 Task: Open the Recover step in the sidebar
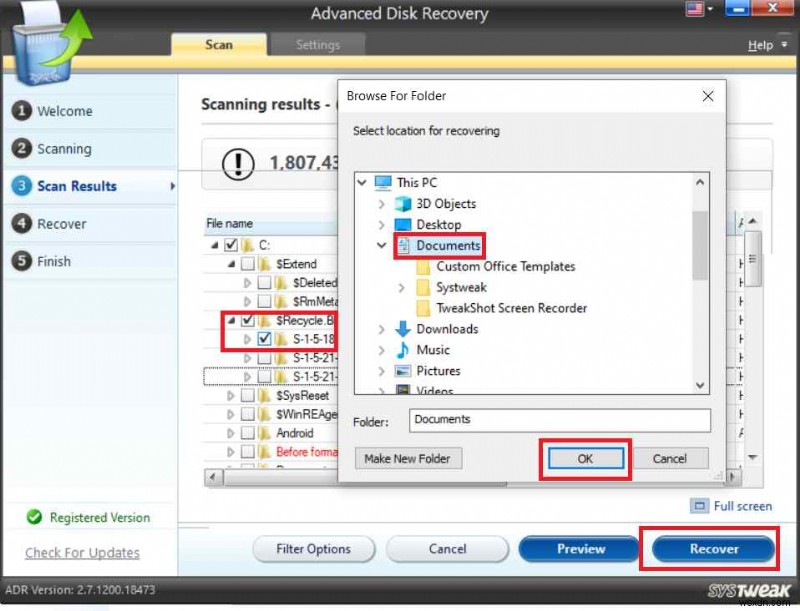click(x=22, y=223)
